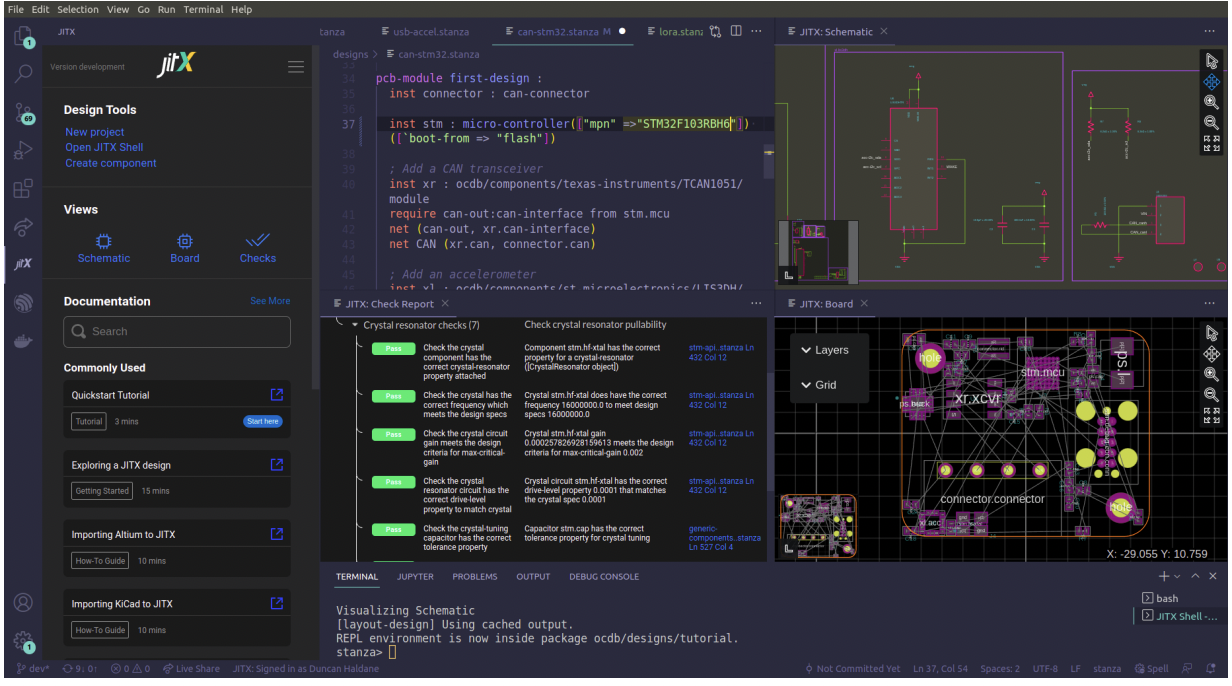The width and height of the screenshot is (1232, 686).
Task: Open the Terminal menu
Action: coord(203,9)
